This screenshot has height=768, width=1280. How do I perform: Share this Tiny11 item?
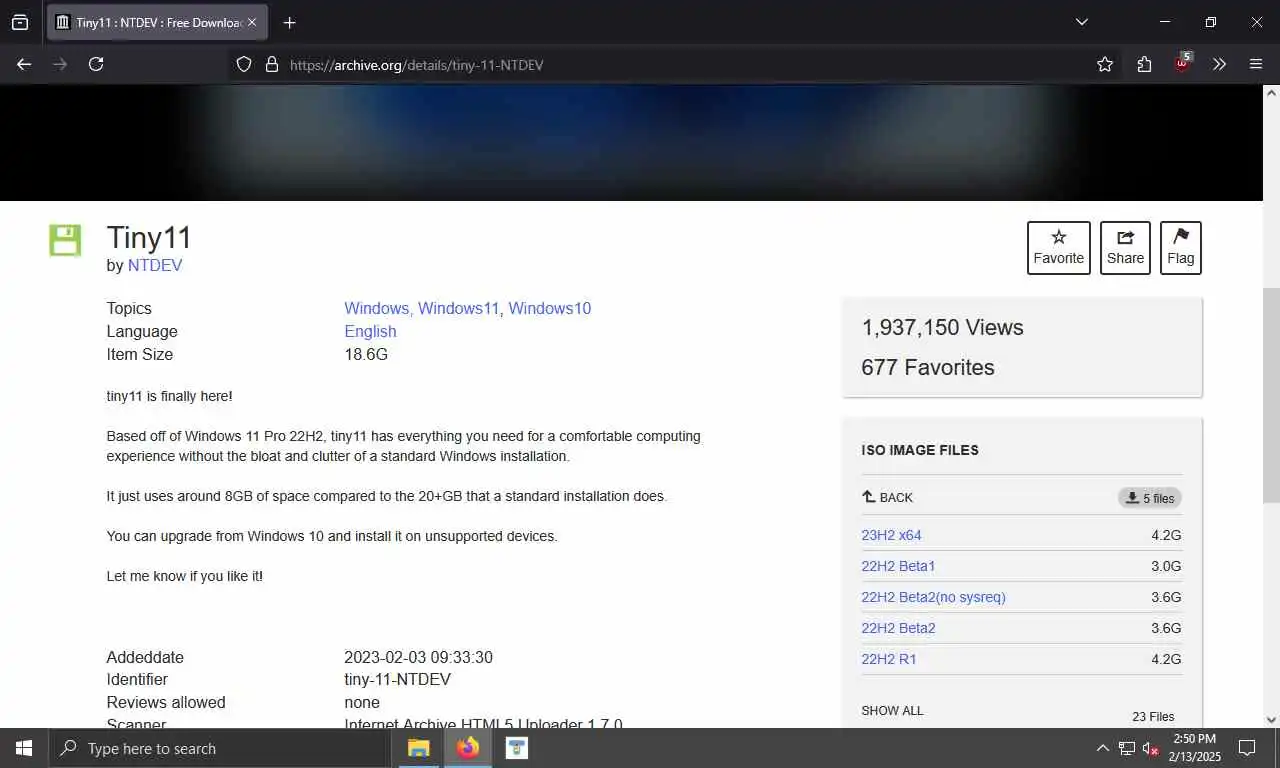tap(1125, 248)
